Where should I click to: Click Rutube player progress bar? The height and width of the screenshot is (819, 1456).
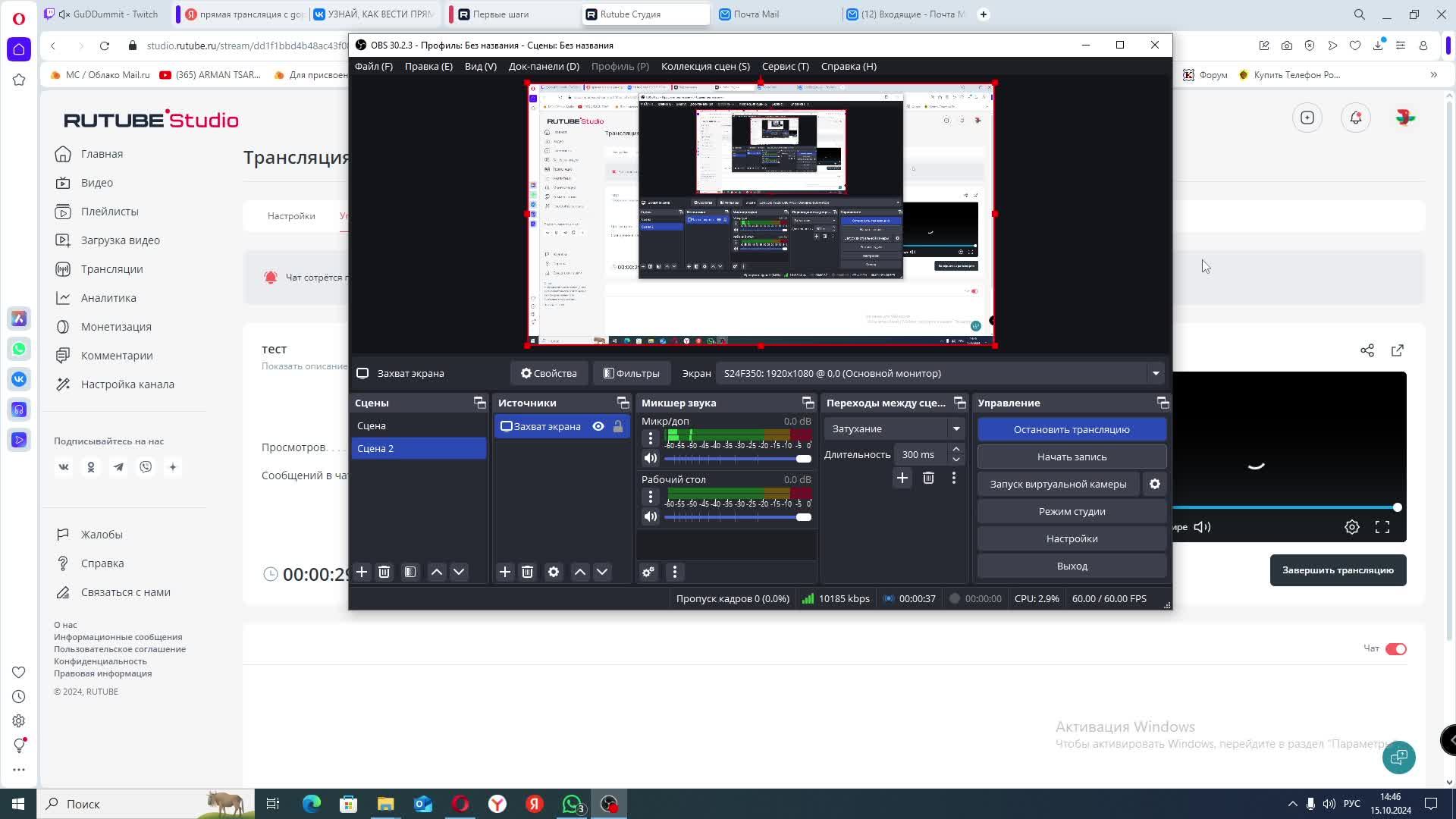[x=1285, y=507]
